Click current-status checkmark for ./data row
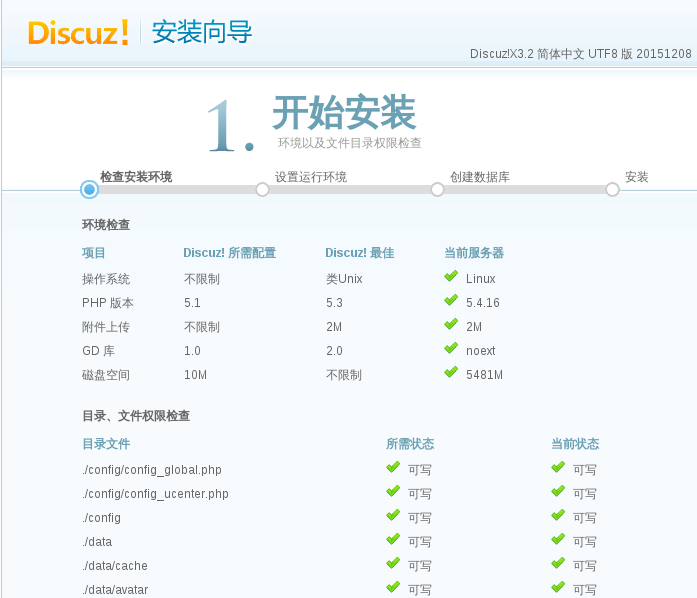 click(x=558, y=540)
